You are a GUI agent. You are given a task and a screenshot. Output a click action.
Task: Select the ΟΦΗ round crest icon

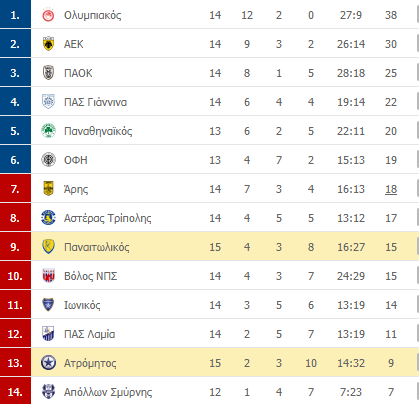tap(48, 160)
